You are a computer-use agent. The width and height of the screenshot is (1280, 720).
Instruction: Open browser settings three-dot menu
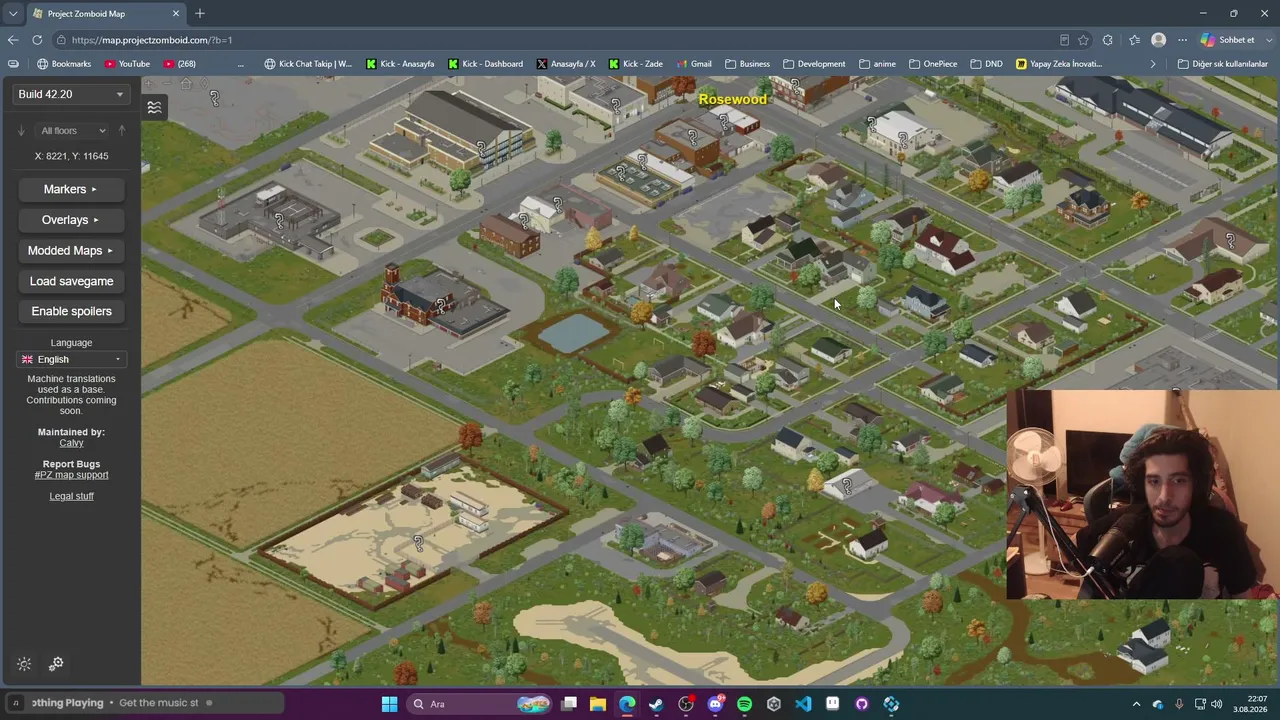1182,40
